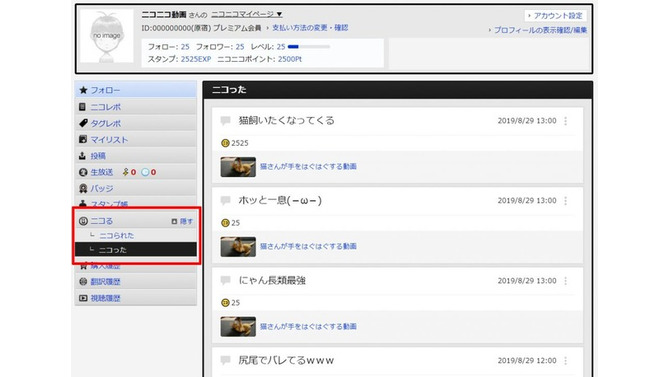Open 猫さんが手をはぐはぐする動画 link under にゃん長類最強
670x377 pixels.
pyautogui.click(x=308, y=327)
